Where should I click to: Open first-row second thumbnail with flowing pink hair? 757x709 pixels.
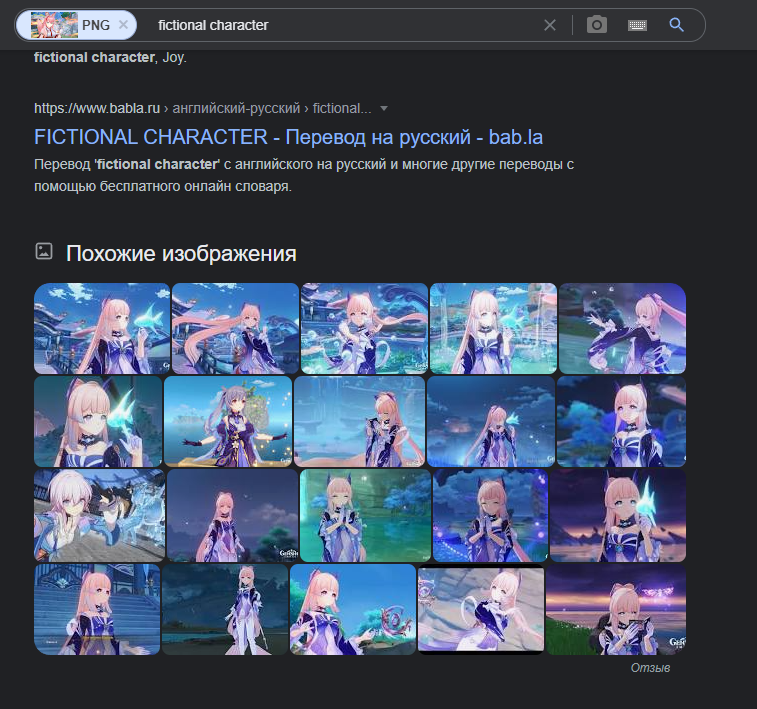(x=236, y=328)
